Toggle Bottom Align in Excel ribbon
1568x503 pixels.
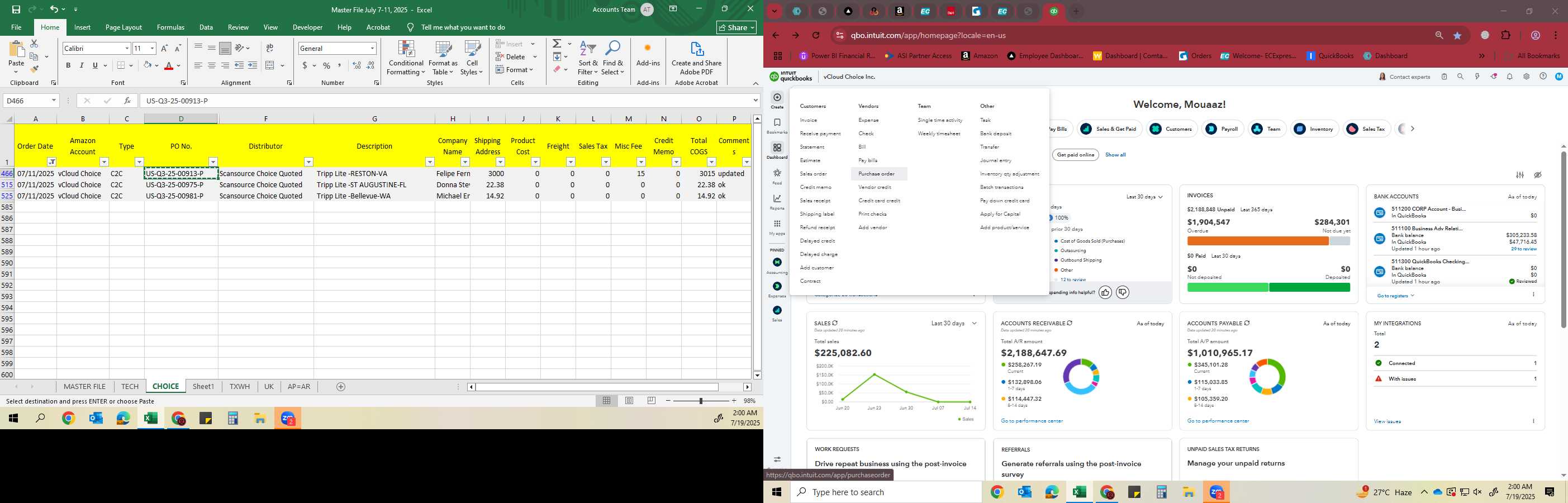(225, 48)
